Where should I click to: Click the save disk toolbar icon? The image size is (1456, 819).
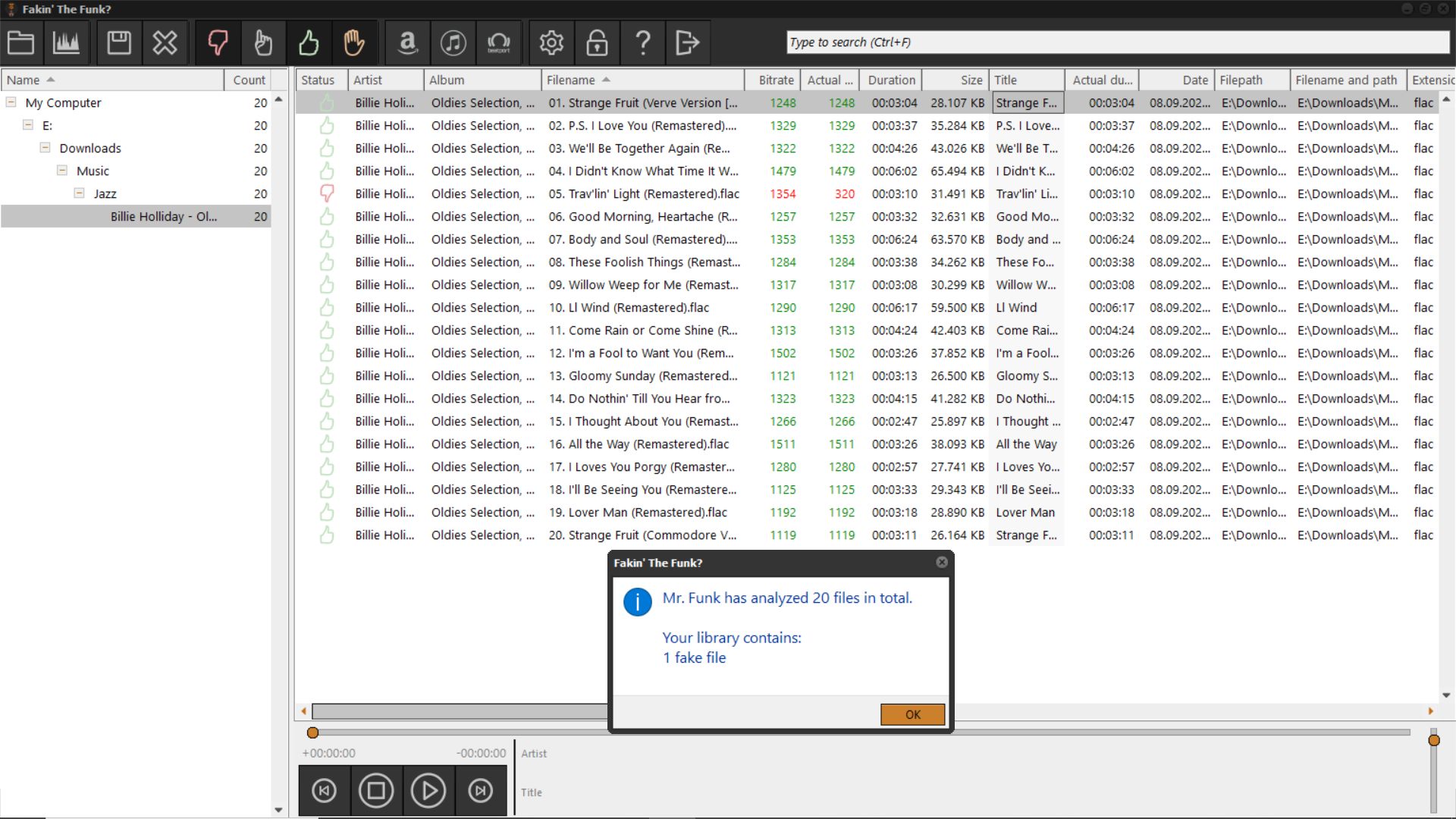(119, 42)
